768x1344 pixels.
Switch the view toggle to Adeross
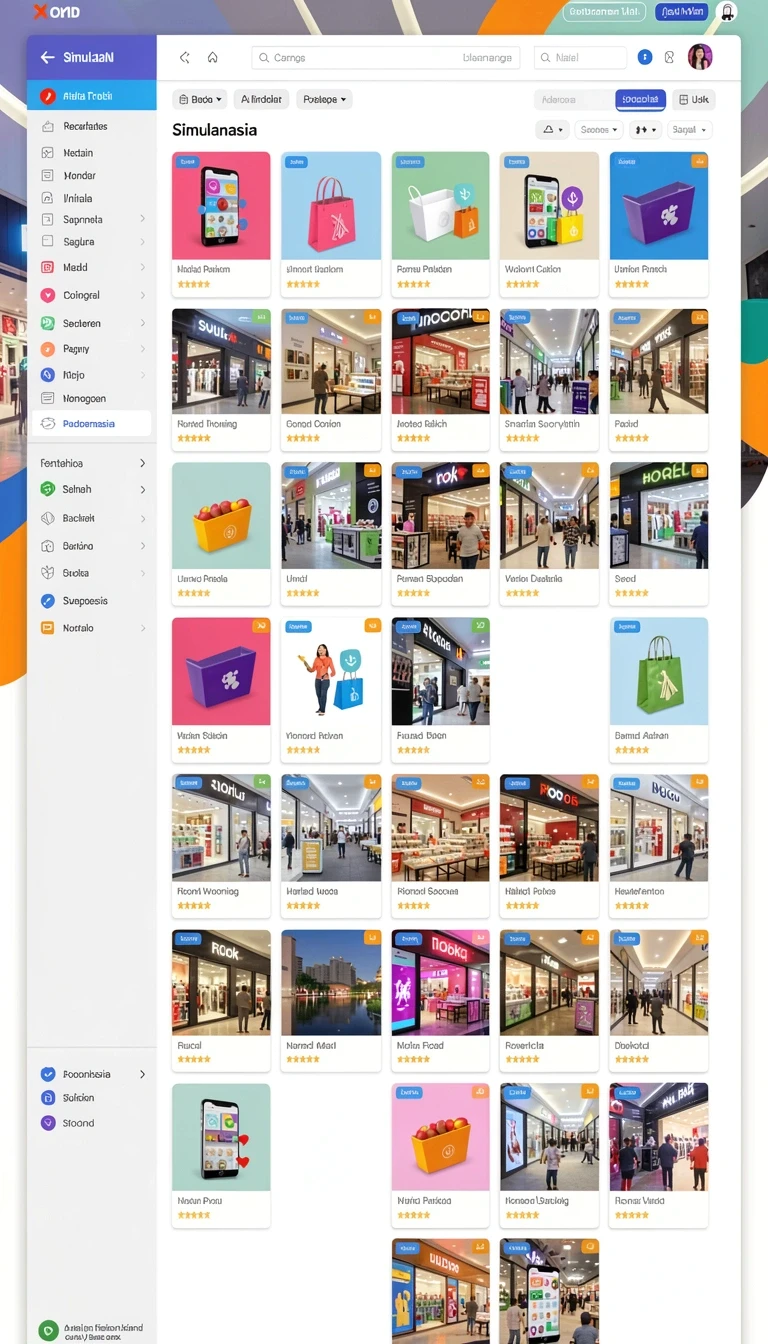pyautogui.click(x=573, y=99)
